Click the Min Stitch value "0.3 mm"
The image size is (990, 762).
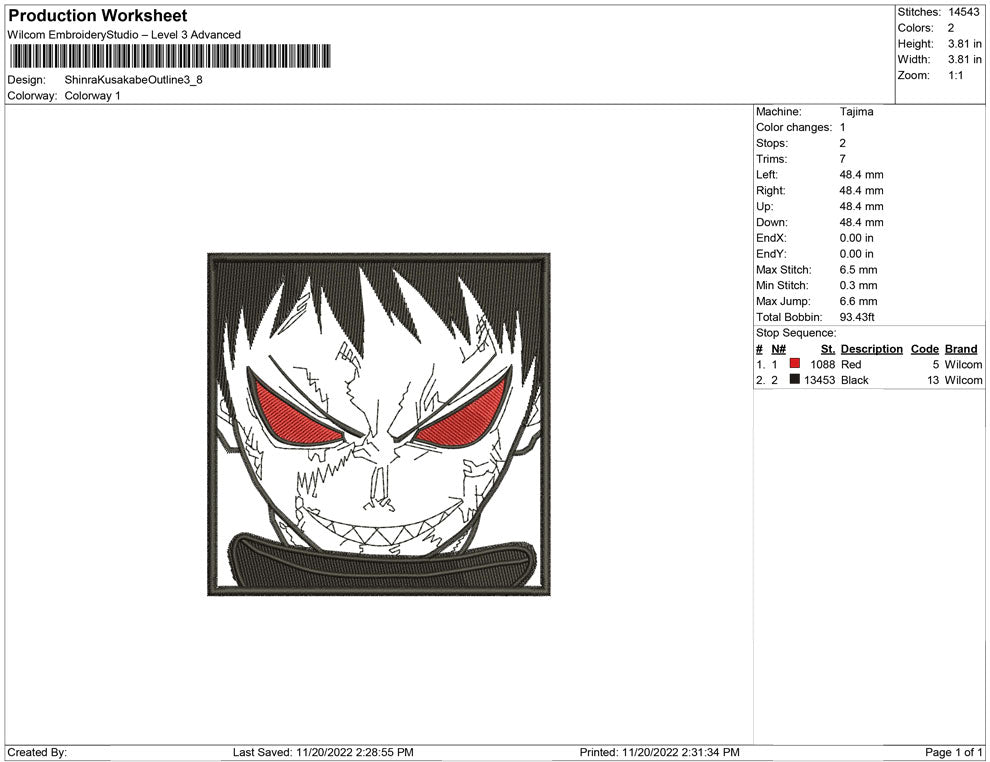(x=858, y=285)
